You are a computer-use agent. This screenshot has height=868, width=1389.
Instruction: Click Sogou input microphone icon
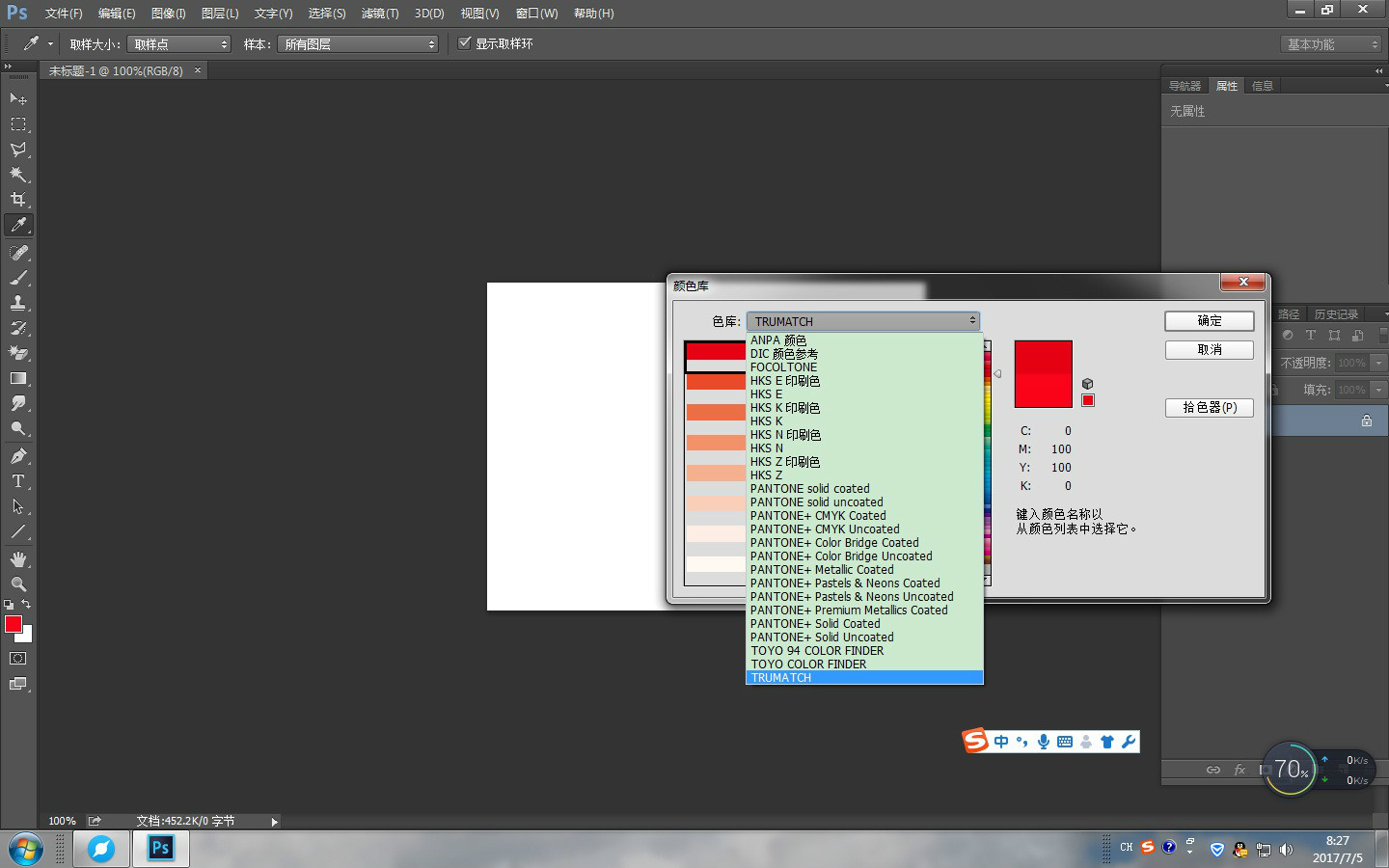pyautogui.click(x=1043, y=741)
